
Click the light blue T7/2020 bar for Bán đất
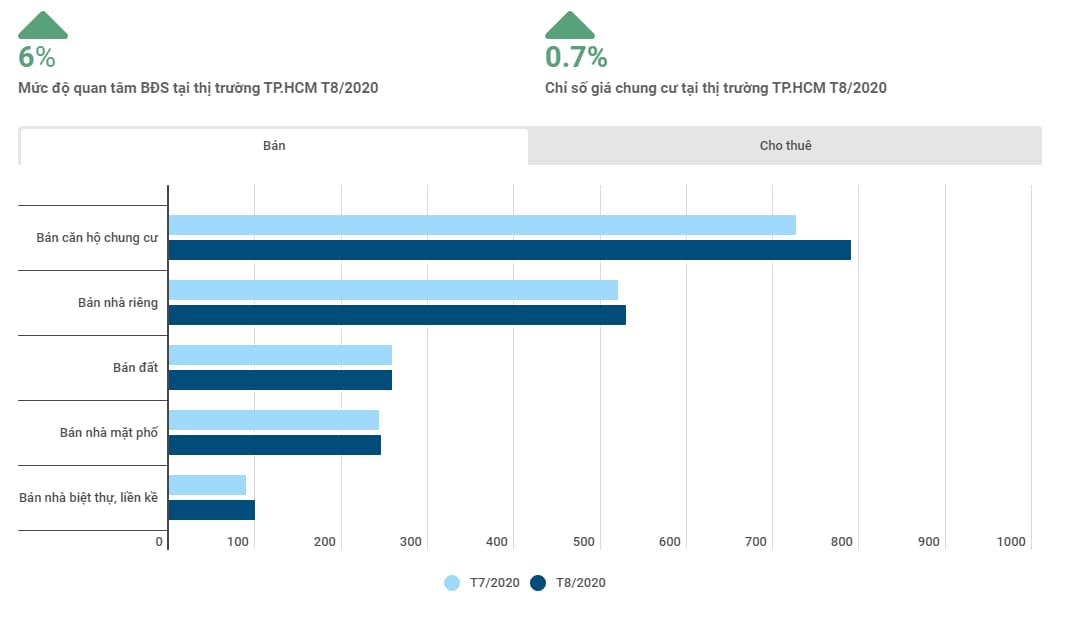(280, 355)
